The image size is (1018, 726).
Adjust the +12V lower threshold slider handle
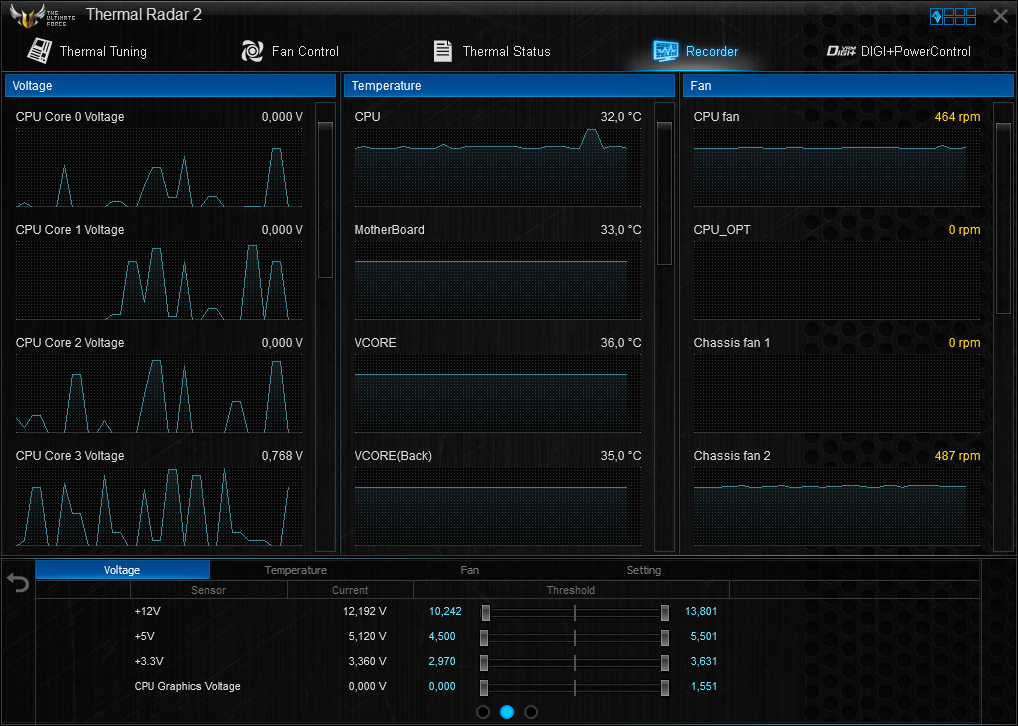486,612
